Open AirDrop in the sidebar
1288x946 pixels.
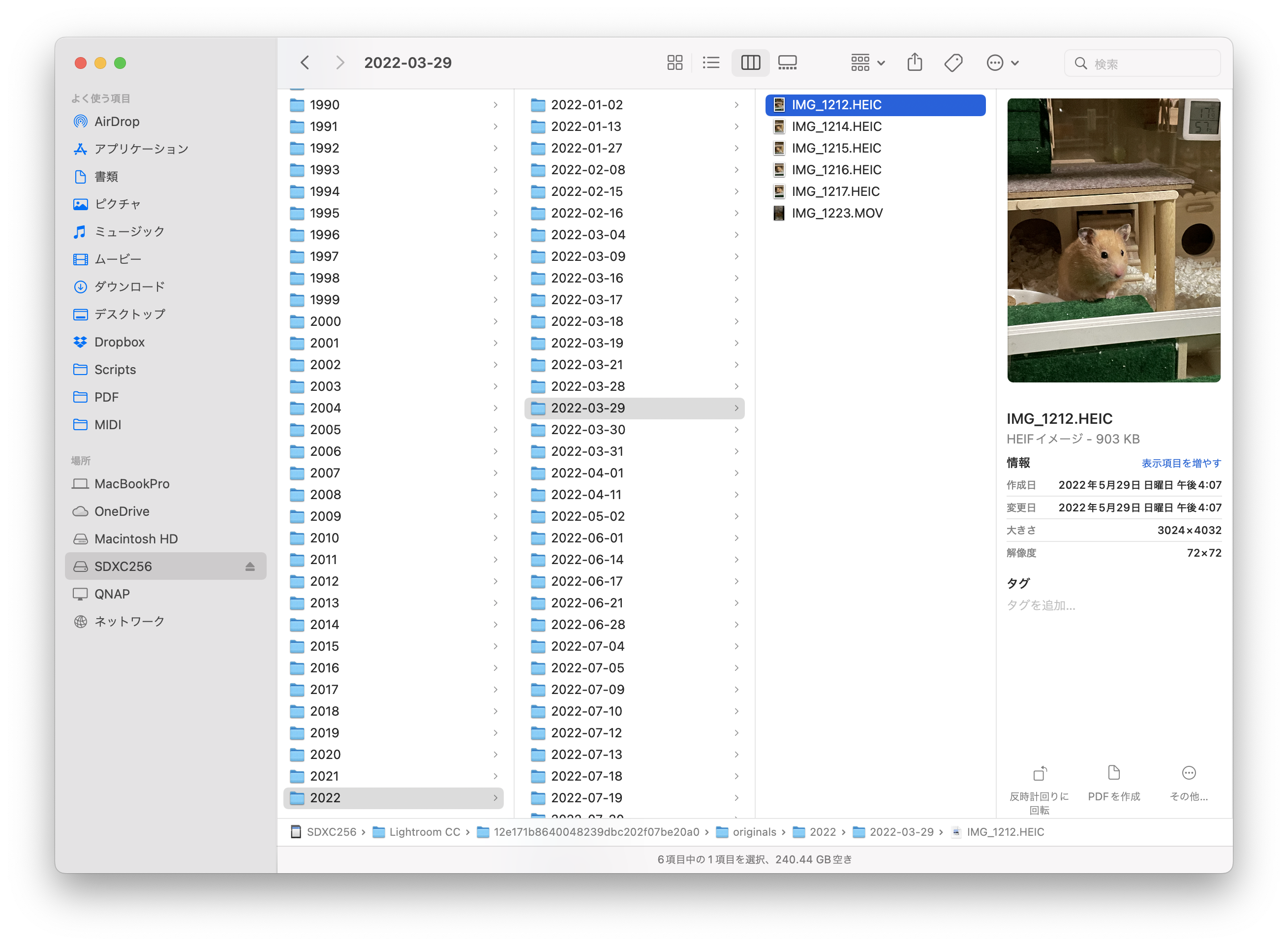point(117,122)
